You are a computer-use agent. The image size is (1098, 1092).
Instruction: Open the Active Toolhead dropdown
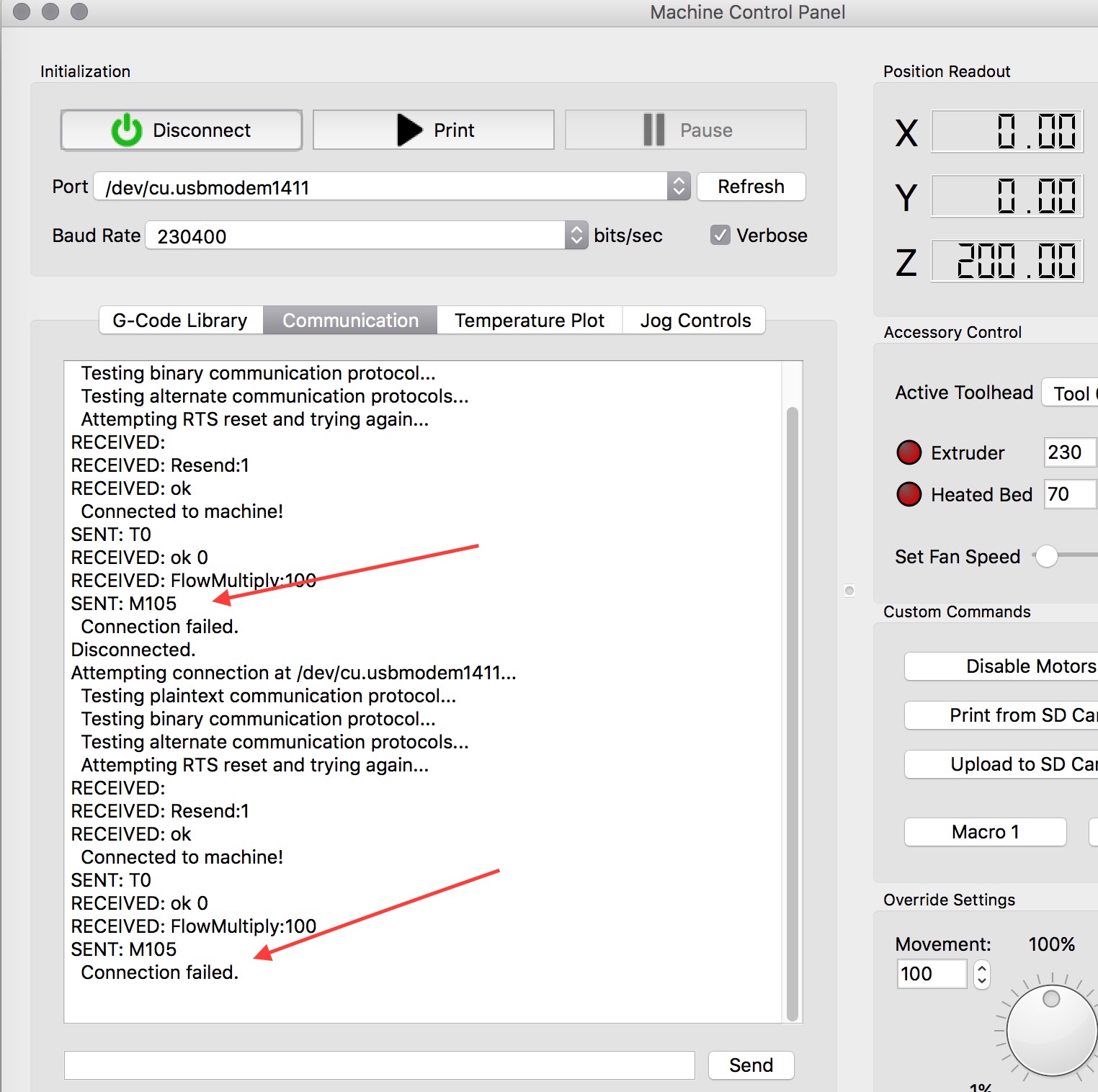pos(1071,393)
